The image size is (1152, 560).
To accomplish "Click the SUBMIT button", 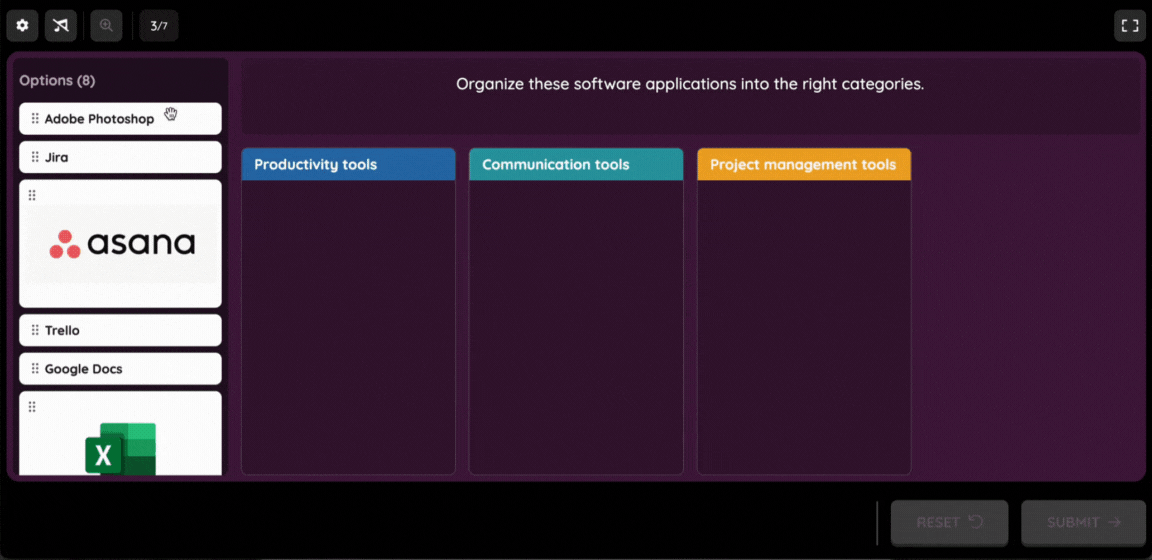I will click(1084, 523).
